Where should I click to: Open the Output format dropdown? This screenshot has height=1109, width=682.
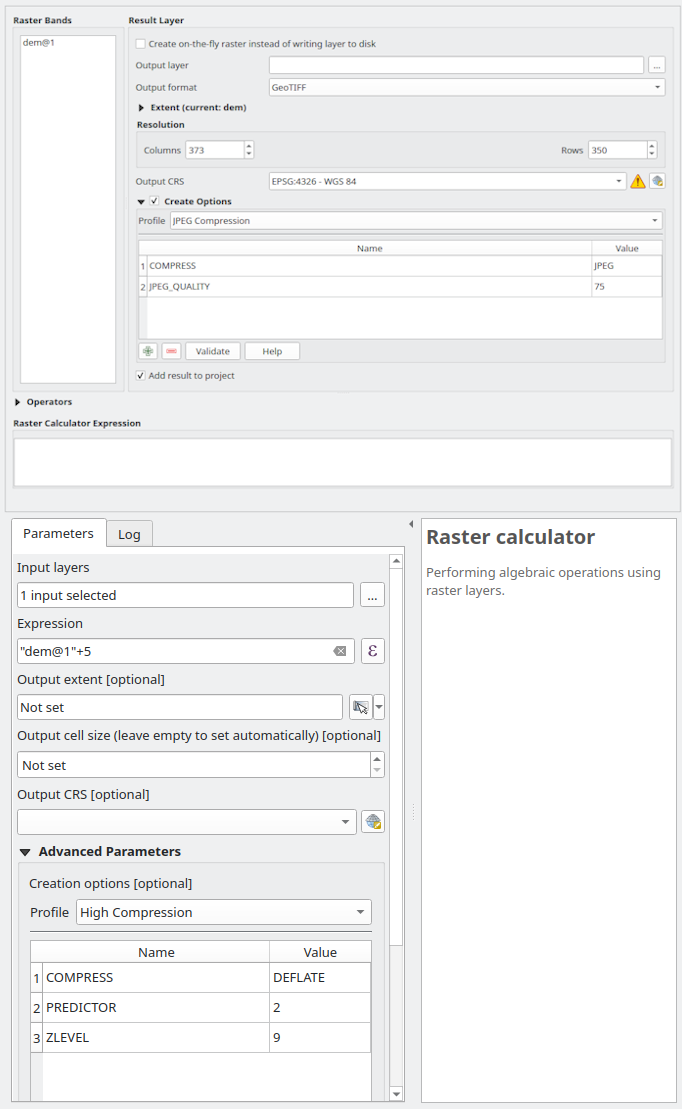[x=466, y=87]
